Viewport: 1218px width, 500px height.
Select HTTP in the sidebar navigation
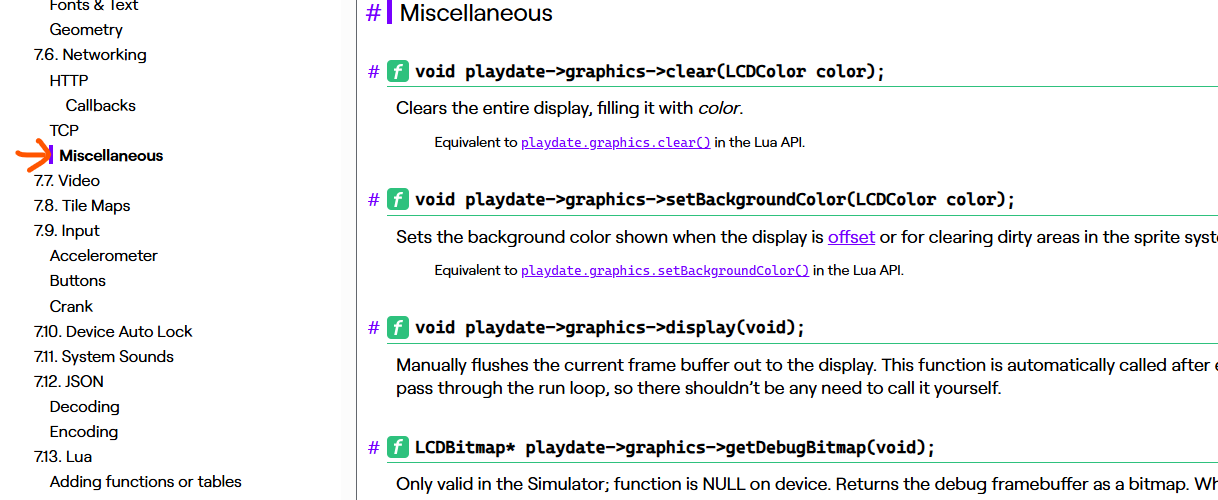69,80
